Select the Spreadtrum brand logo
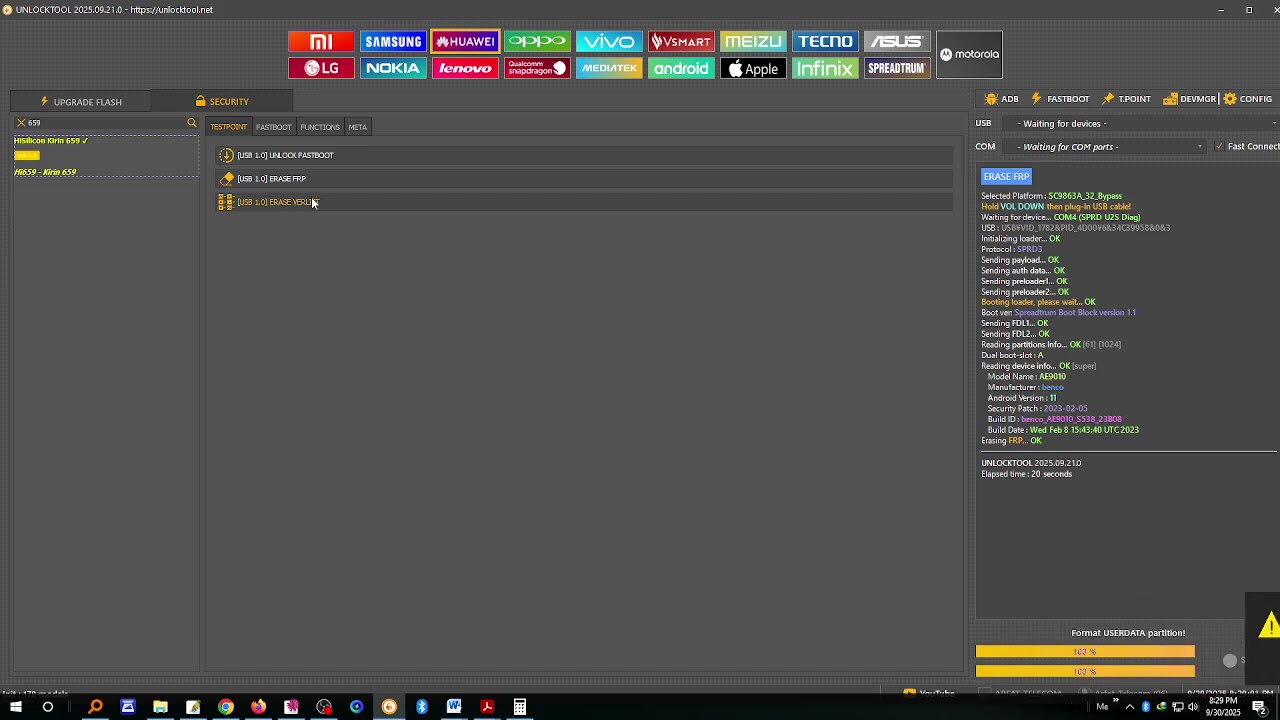Screen dimensions: 1280x720 pos(897,68)
